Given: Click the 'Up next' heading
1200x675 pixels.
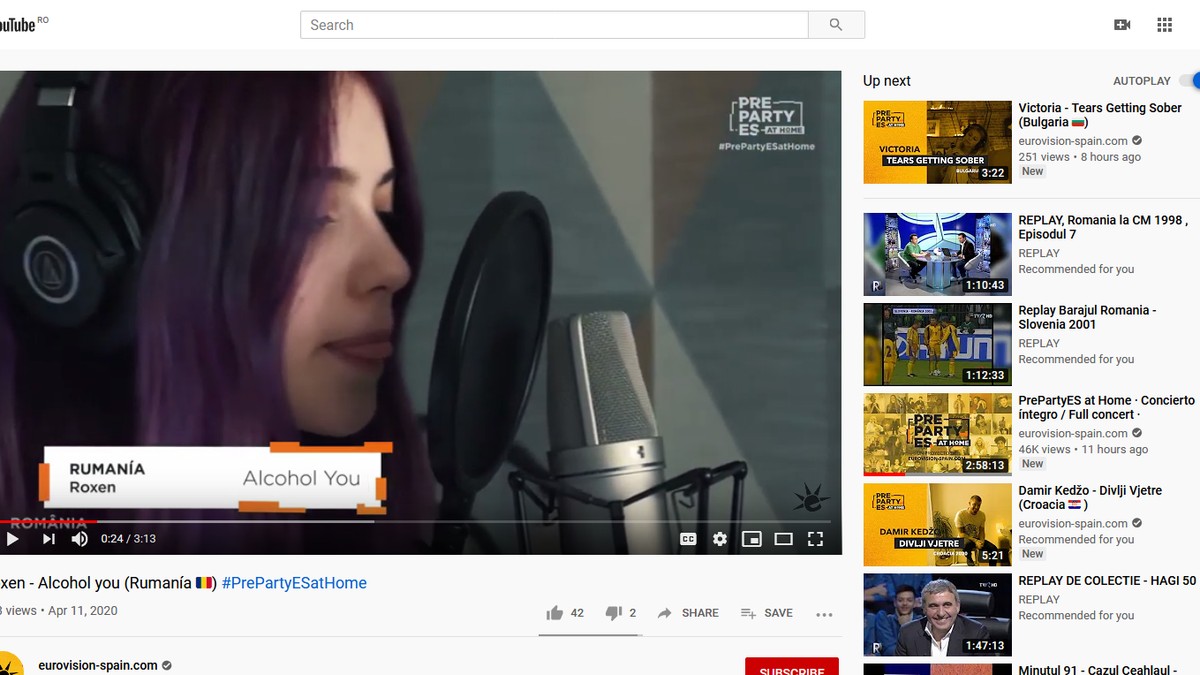Looking at the screenshot, I should pyautogui.click(x=887, y=81).
